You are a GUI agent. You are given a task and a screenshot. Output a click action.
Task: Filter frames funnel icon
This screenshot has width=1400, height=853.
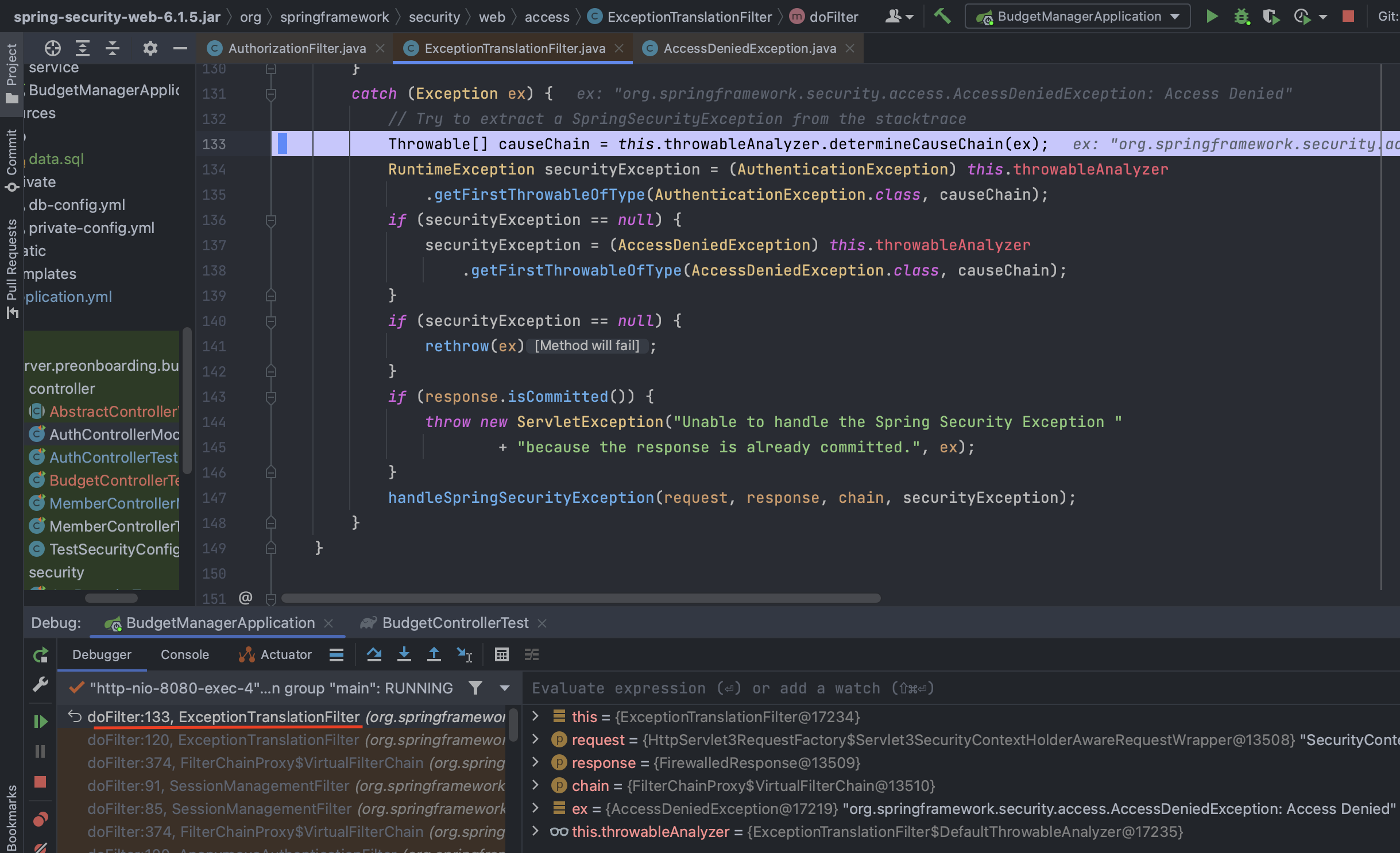pyautogui.click(x=475, y=688)
